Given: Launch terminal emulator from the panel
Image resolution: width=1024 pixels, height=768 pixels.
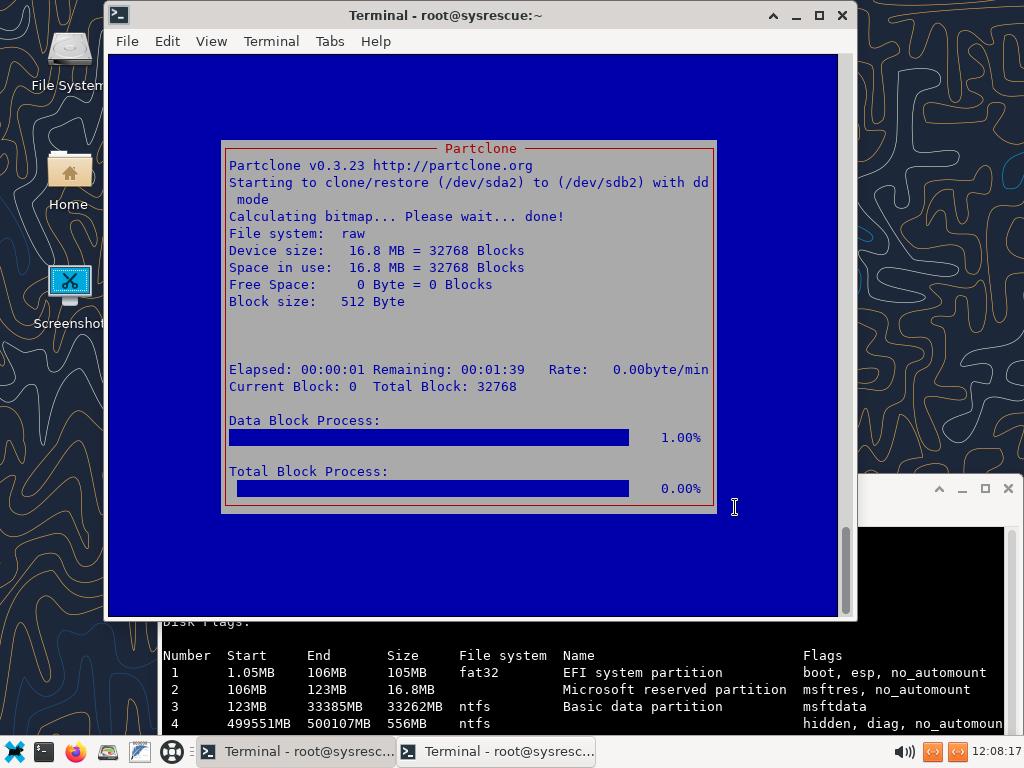Looking at the screenshot, I should (44, 752).
